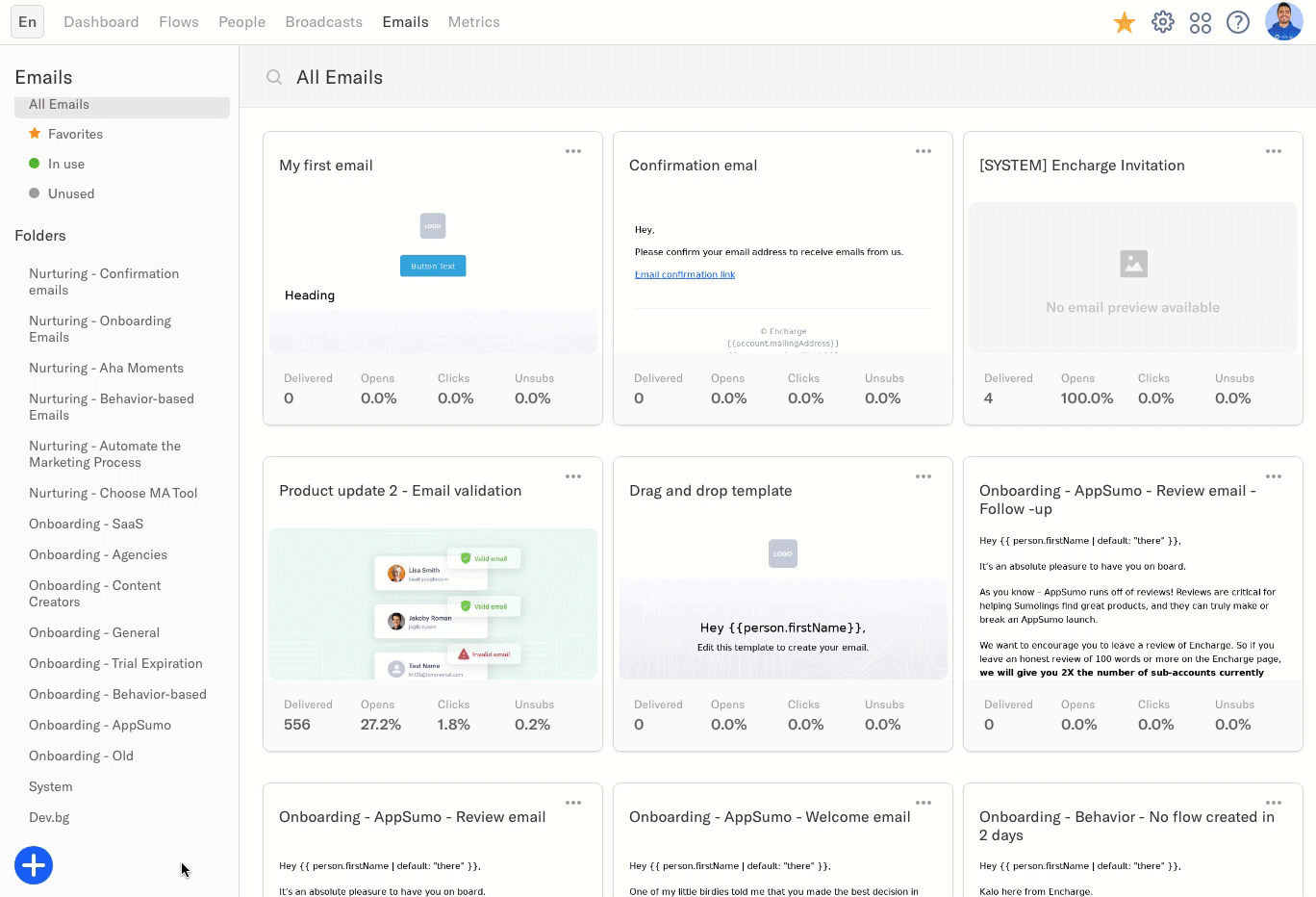
Task: Open Onboarding - SaaS folder
Action: 86,524
